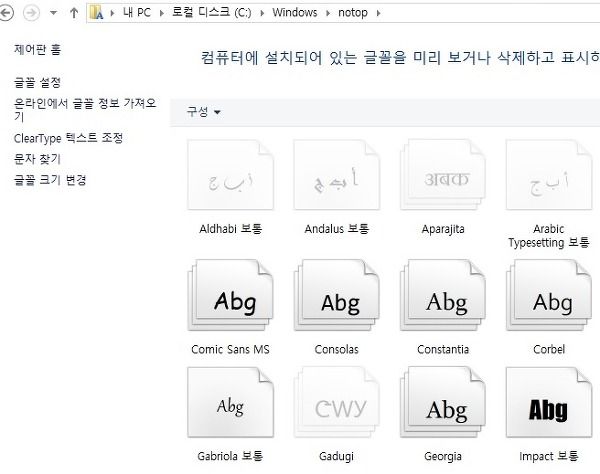This screenshot has height=474, width=600.
Task: Select the Constantia font family icon
Action: click(443, 295)
